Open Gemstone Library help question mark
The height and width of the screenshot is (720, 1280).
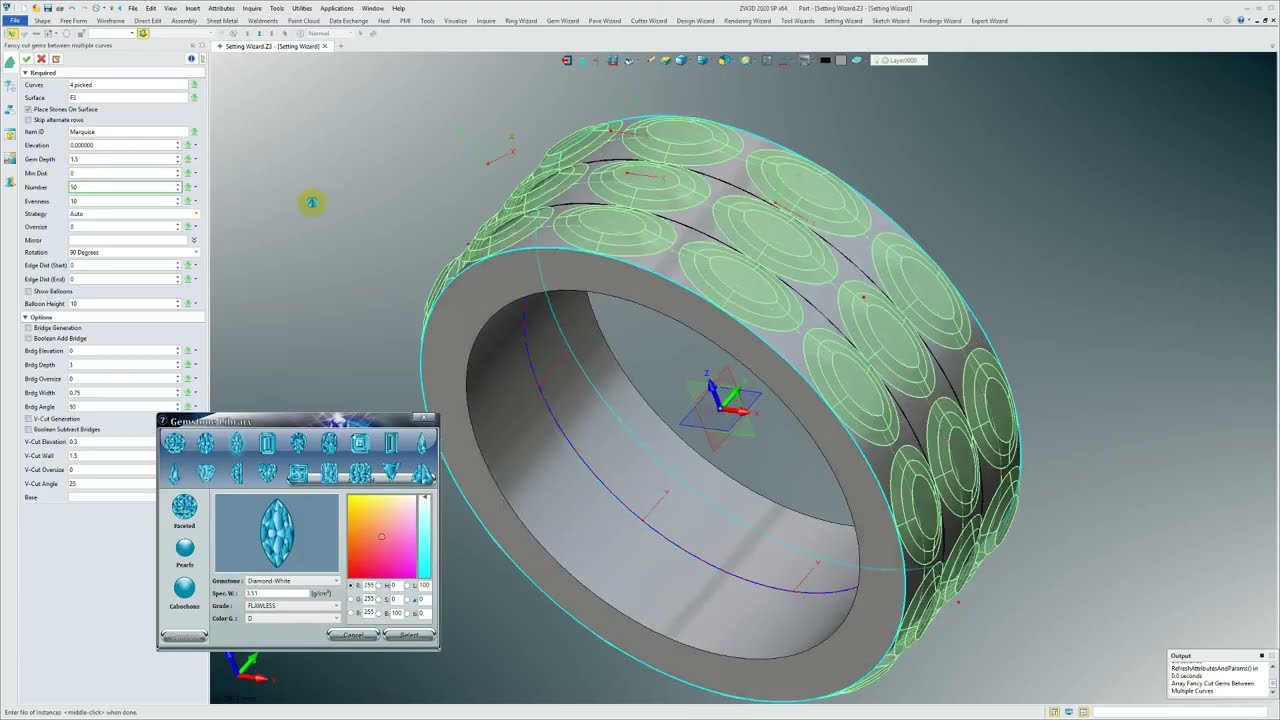point(163,421)
